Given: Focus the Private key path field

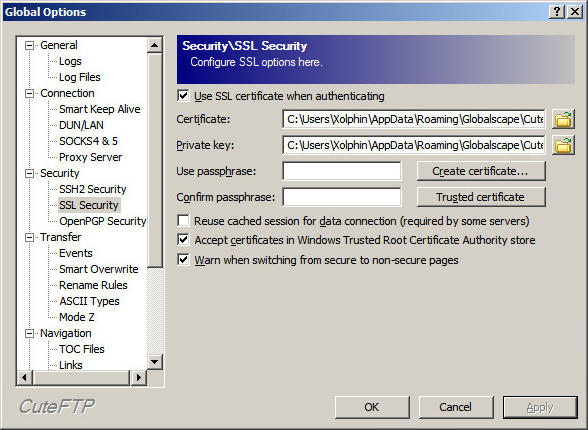Looking at the screenshot, I should pyautogui.click(x=414, y=145).
